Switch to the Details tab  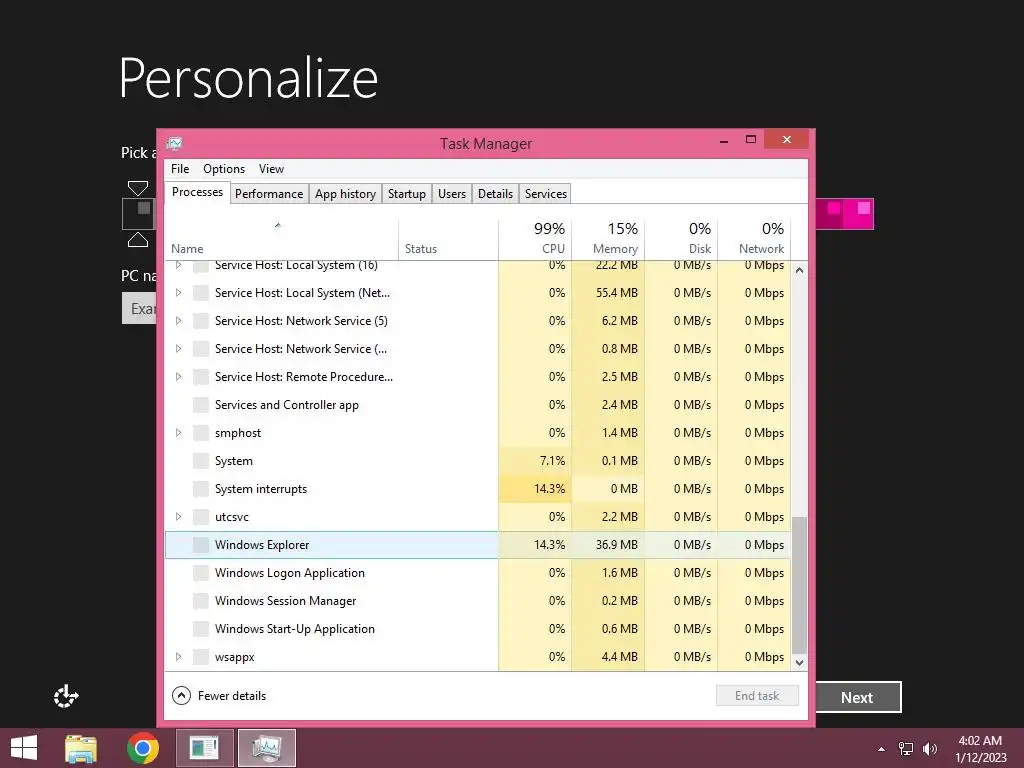[495, 193]
